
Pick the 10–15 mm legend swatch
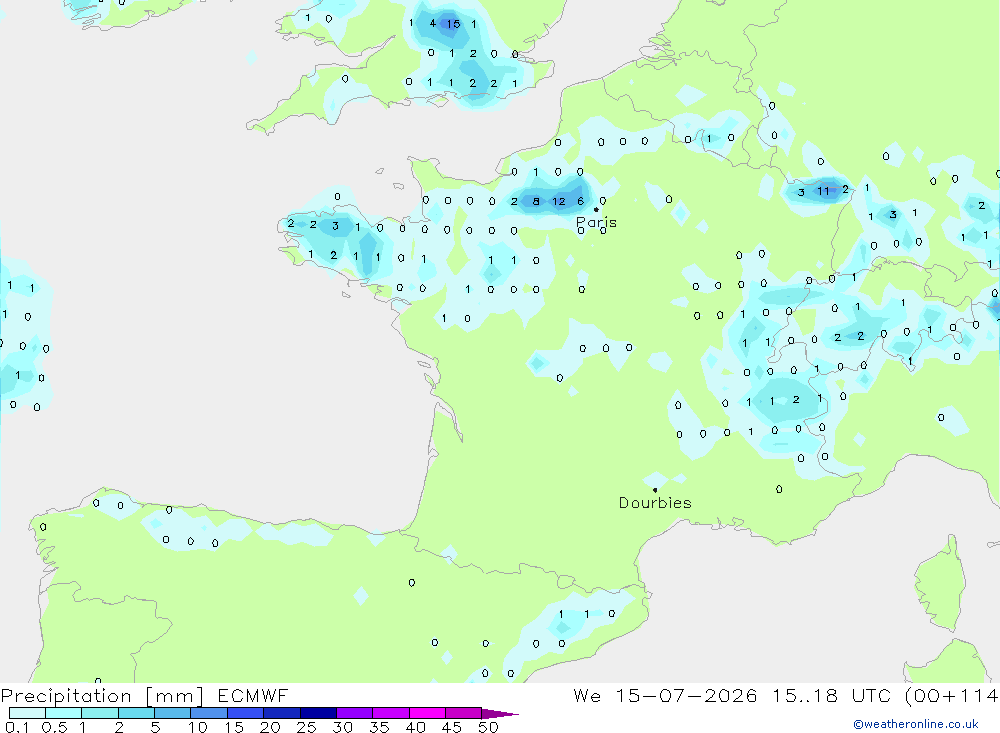tap(209, 713)
